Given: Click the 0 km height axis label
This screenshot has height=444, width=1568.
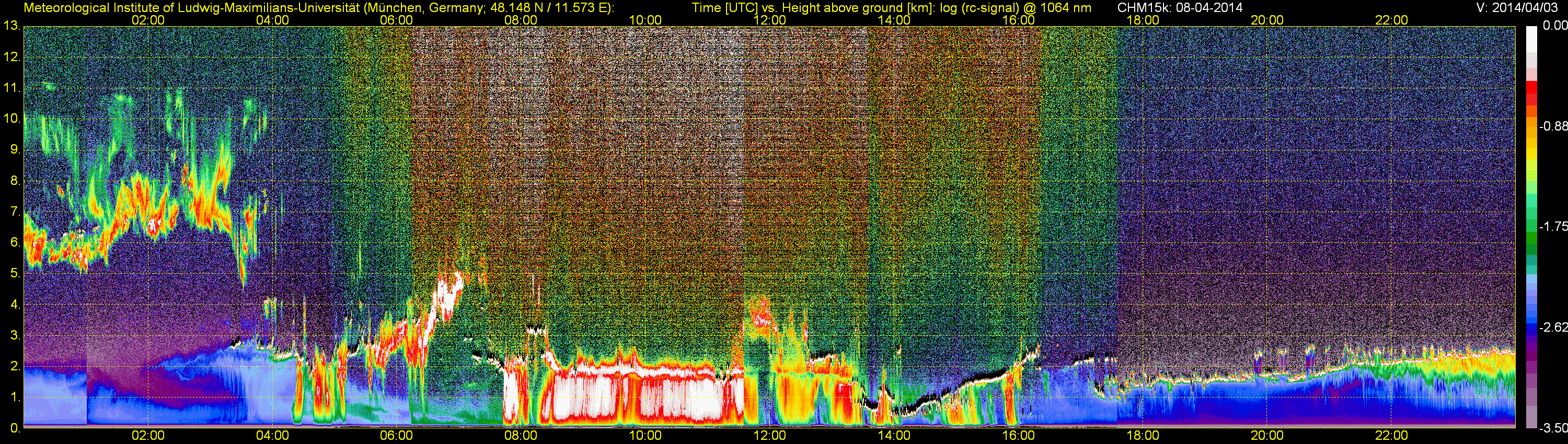Looking at the screenshot, I should pyautogui.click(x=15, y=428).
